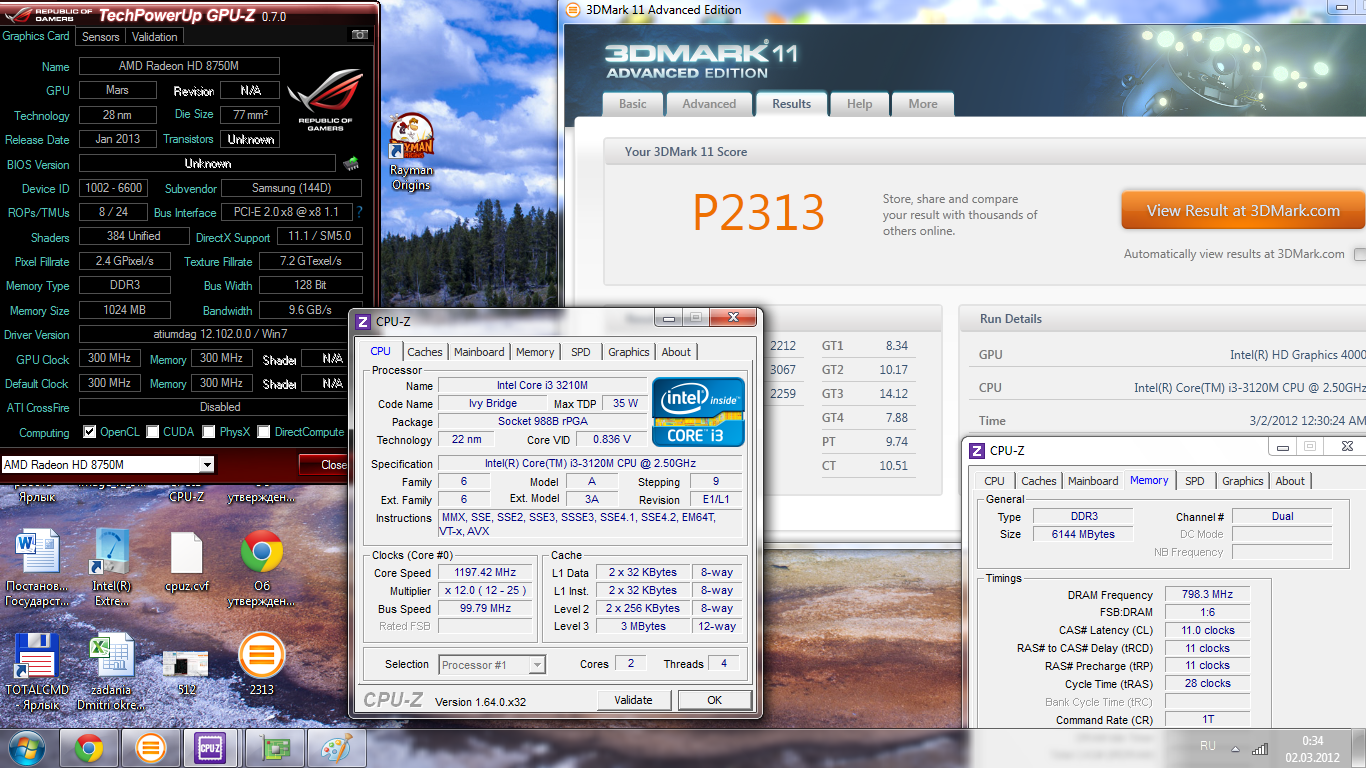
Task: Select the cpuz.cvf file on desktop
Action: [x=187, y=562]
